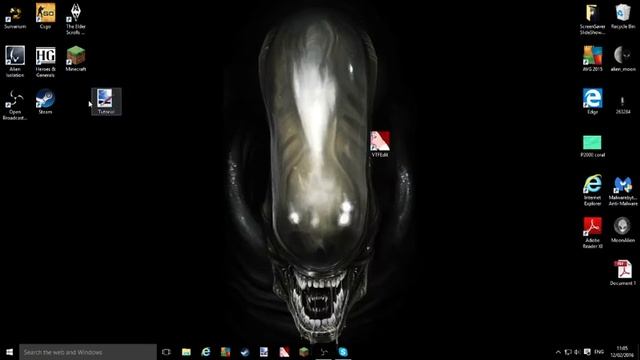This screenshot has height=360, width=640.
Task: Show hidden system tray icons
Action: [x=558, y=352]
